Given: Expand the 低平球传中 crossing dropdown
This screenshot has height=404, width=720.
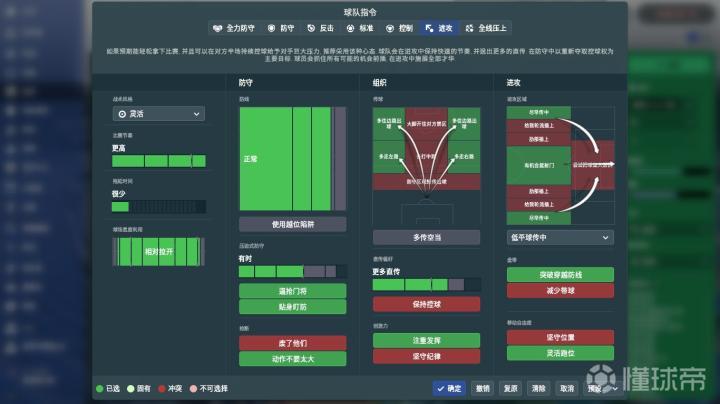Looking at the screenshot, I should 560,237.
